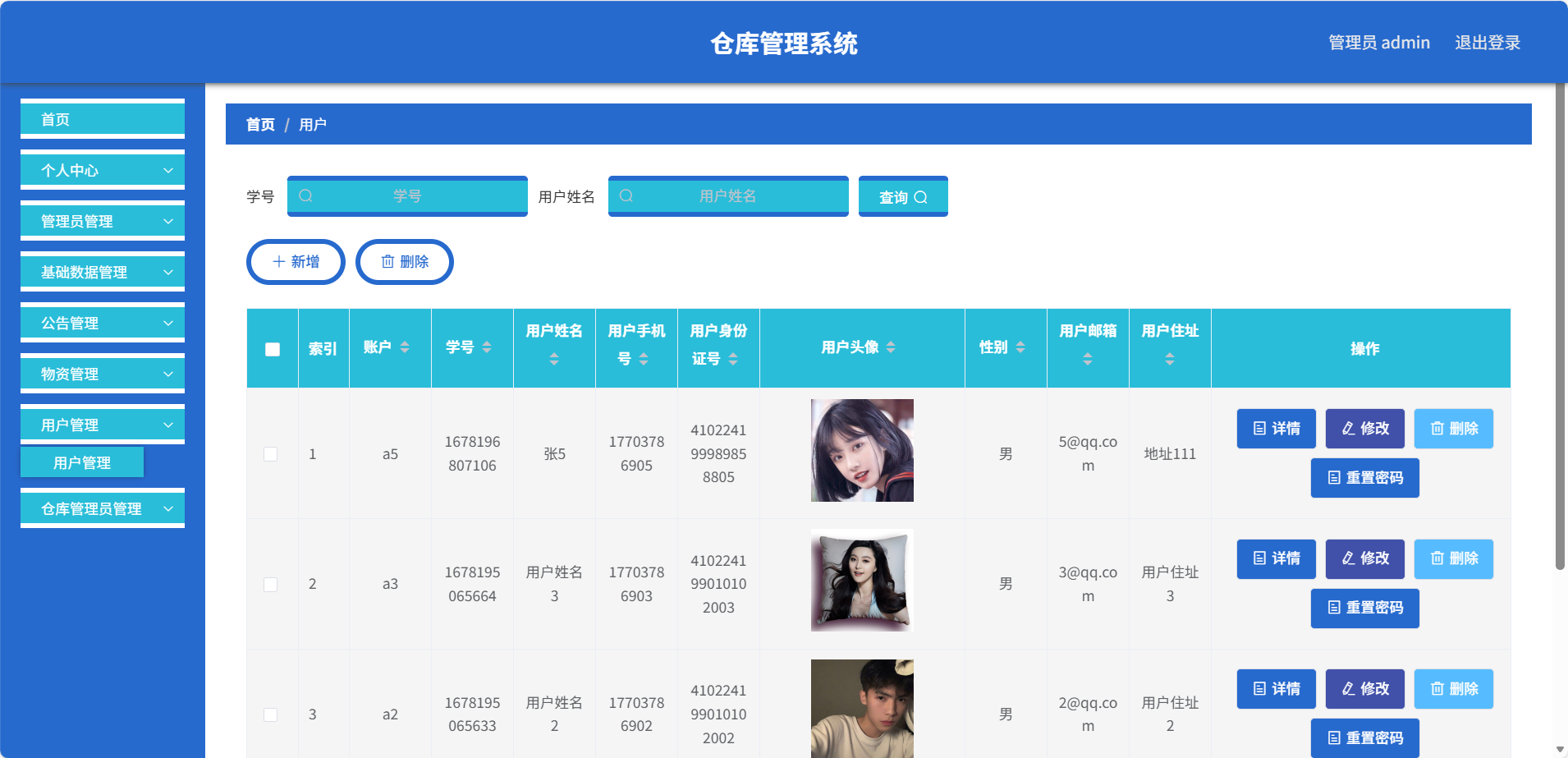Click the scroll-down arrow of page scrollbar
The image size is (1568, 758).
click(1560, 750)
